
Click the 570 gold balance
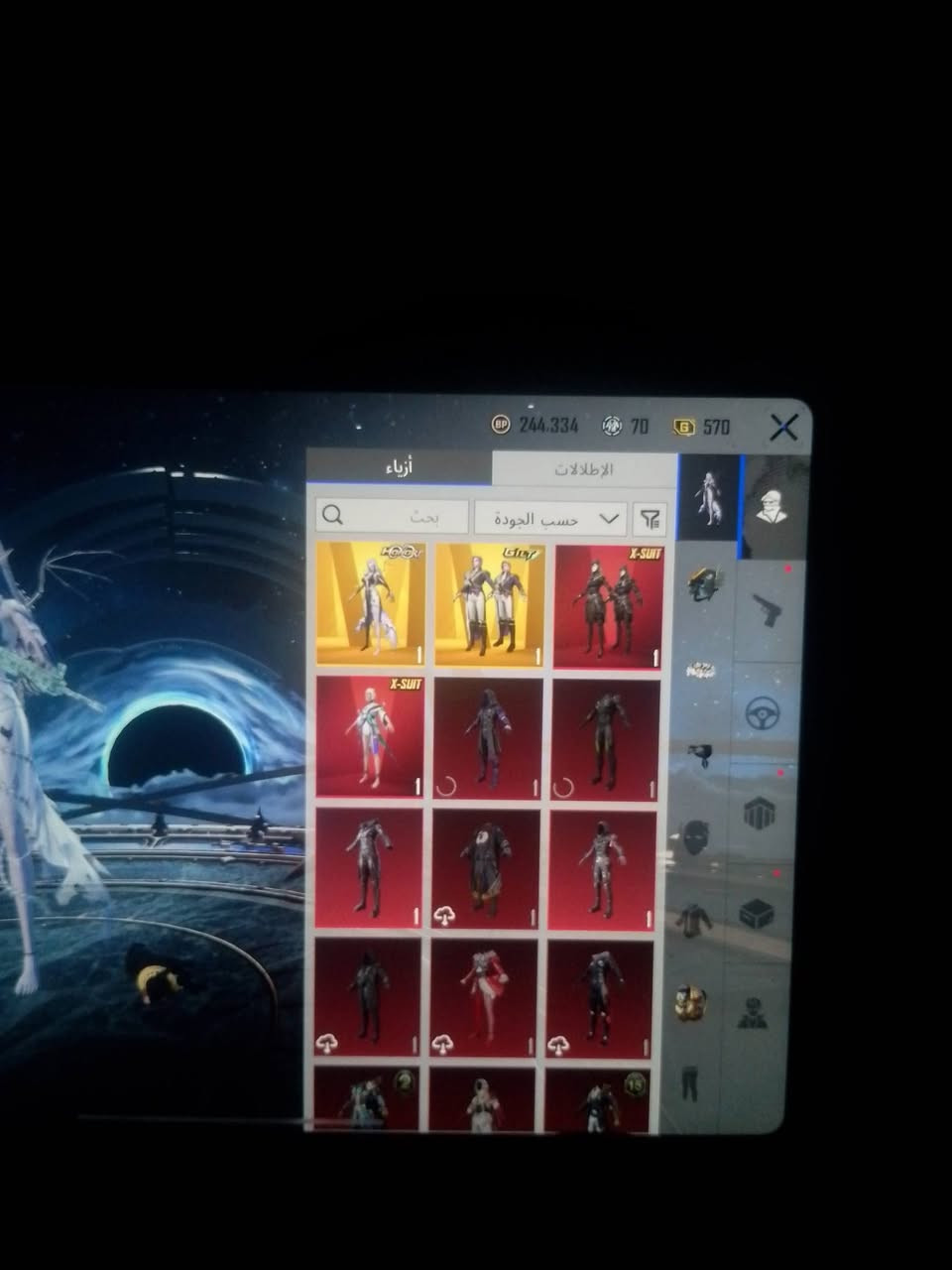pos(717,427)
